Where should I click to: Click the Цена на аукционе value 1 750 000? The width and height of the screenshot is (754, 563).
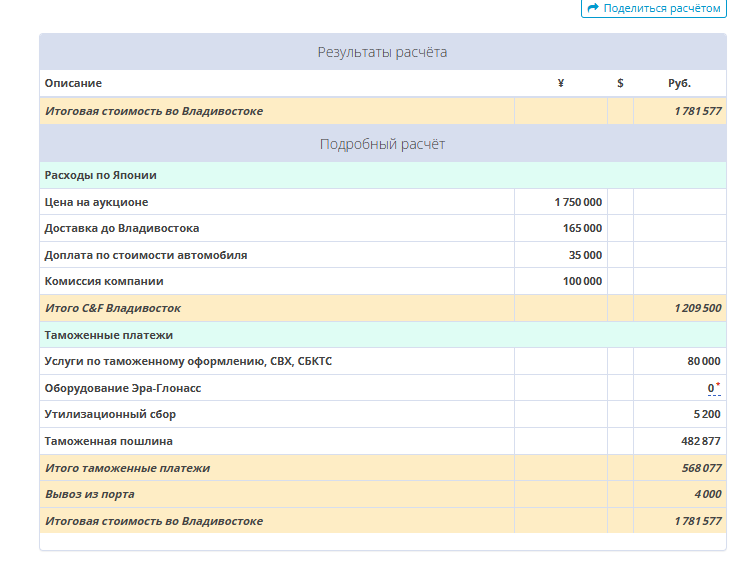tap(578, 202)
